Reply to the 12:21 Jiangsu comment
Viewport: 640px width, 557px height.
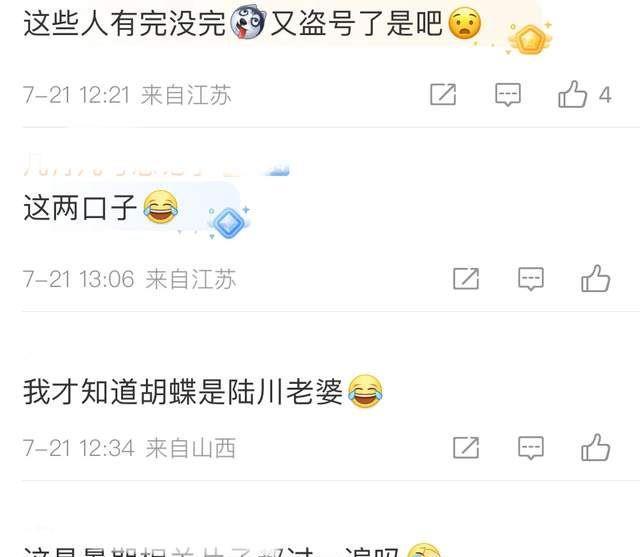coord(507,94)
